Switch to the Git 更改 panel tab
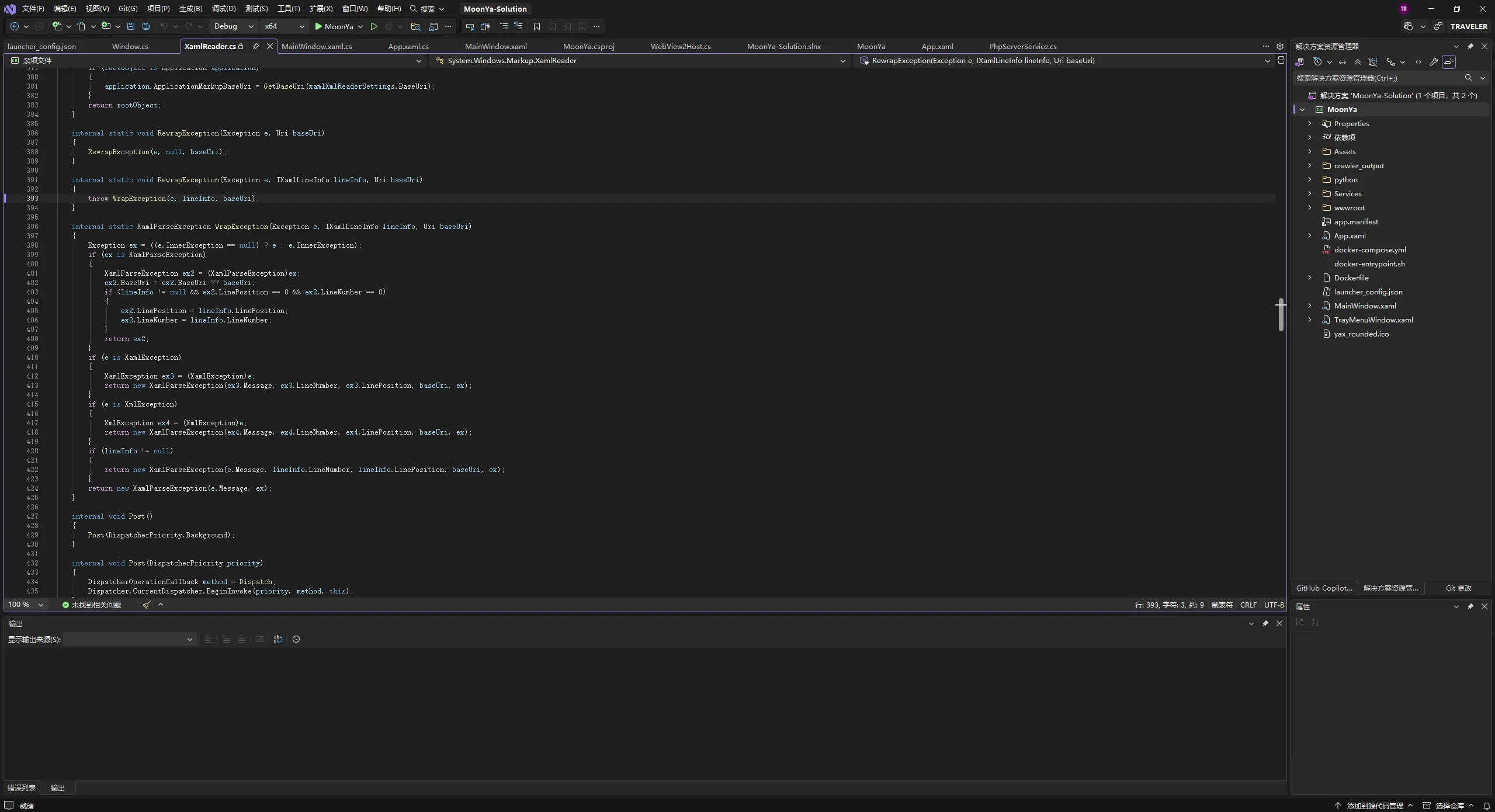Viewport: 1495px width, 812px height. pos(1458,588)
